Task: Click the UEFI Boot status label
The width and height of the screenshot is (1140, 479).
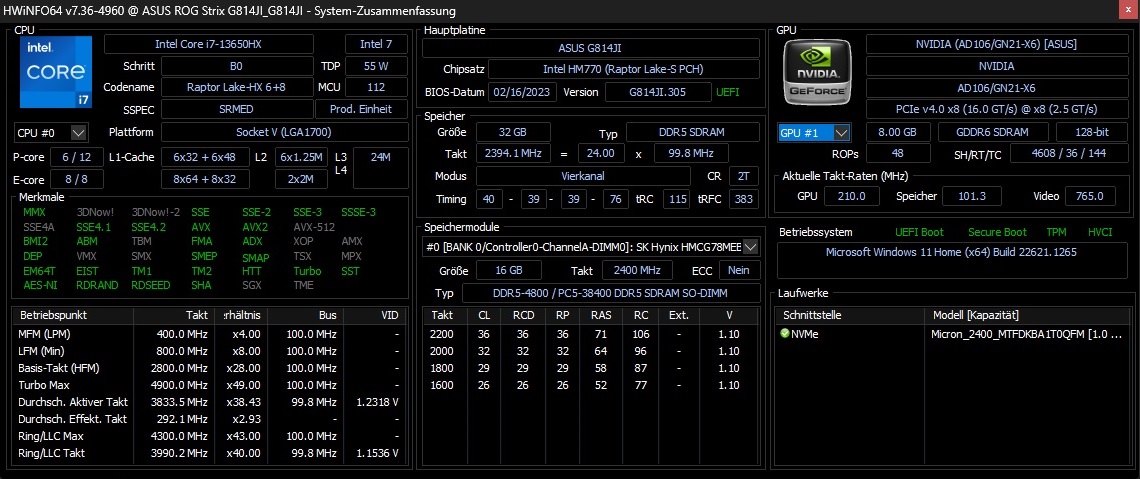Action: pos(918,232)
